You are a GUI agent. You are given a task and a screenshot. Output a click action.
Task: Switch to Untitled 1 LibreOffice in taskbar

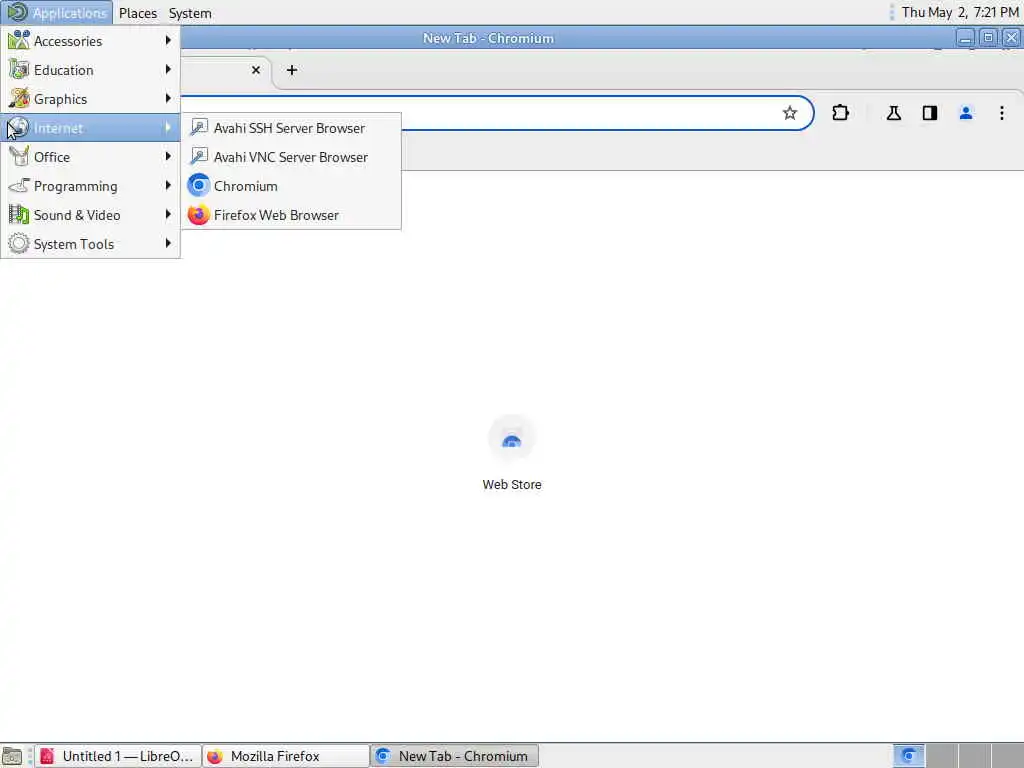tap(118, 756)
